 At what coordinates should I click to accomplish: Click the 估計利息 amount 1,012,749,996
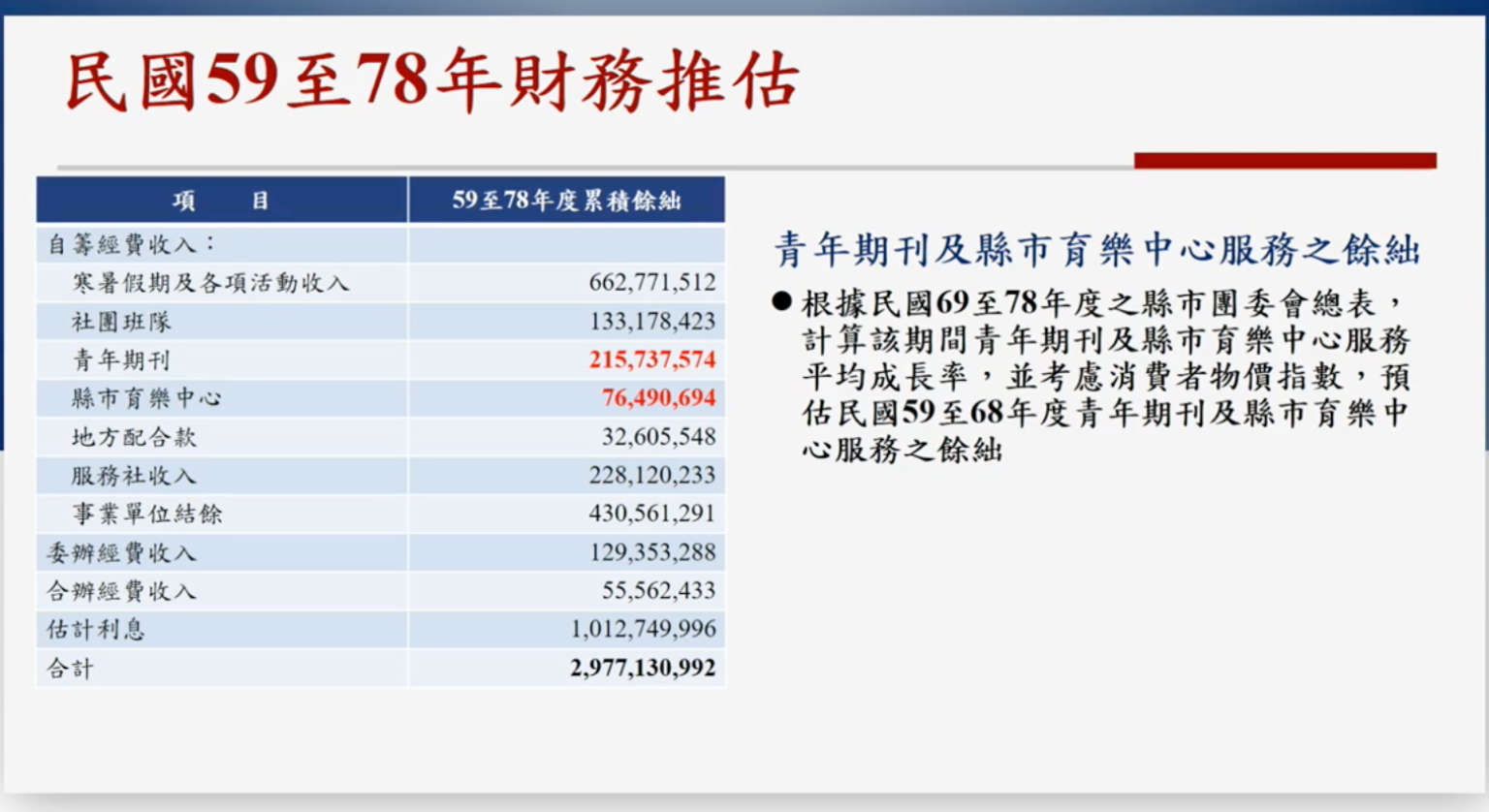643,629
